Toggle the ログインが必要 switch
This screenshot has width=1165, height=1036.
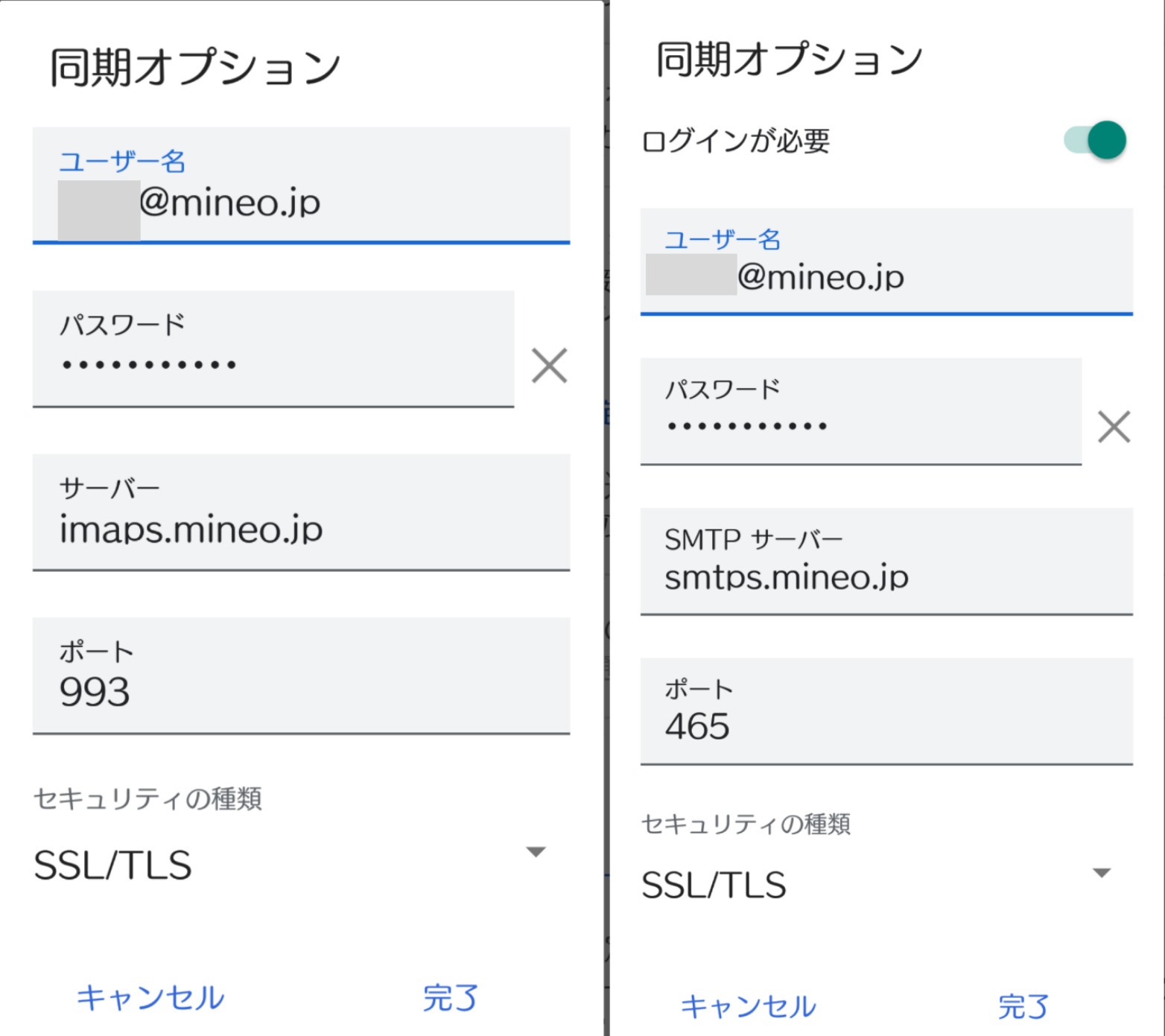tap(1096, 140)
